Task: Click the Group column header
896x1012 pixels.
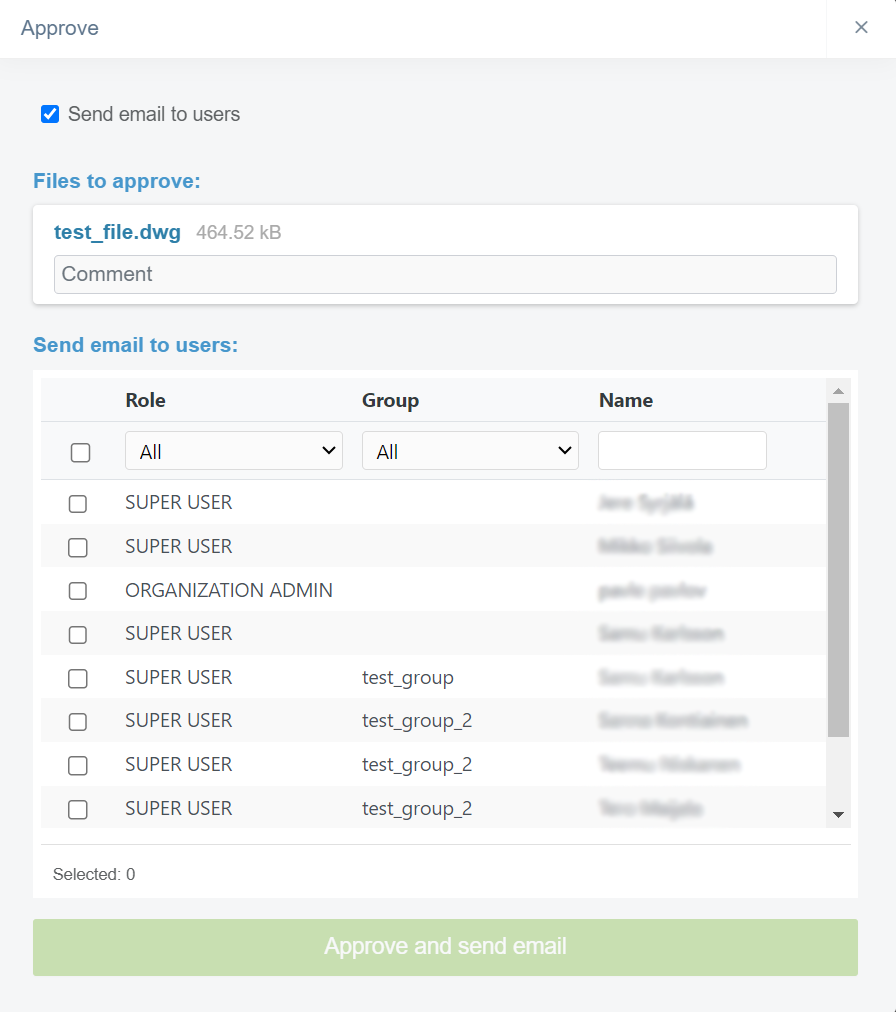Action: pyautogui.click(x=390, y=400)
